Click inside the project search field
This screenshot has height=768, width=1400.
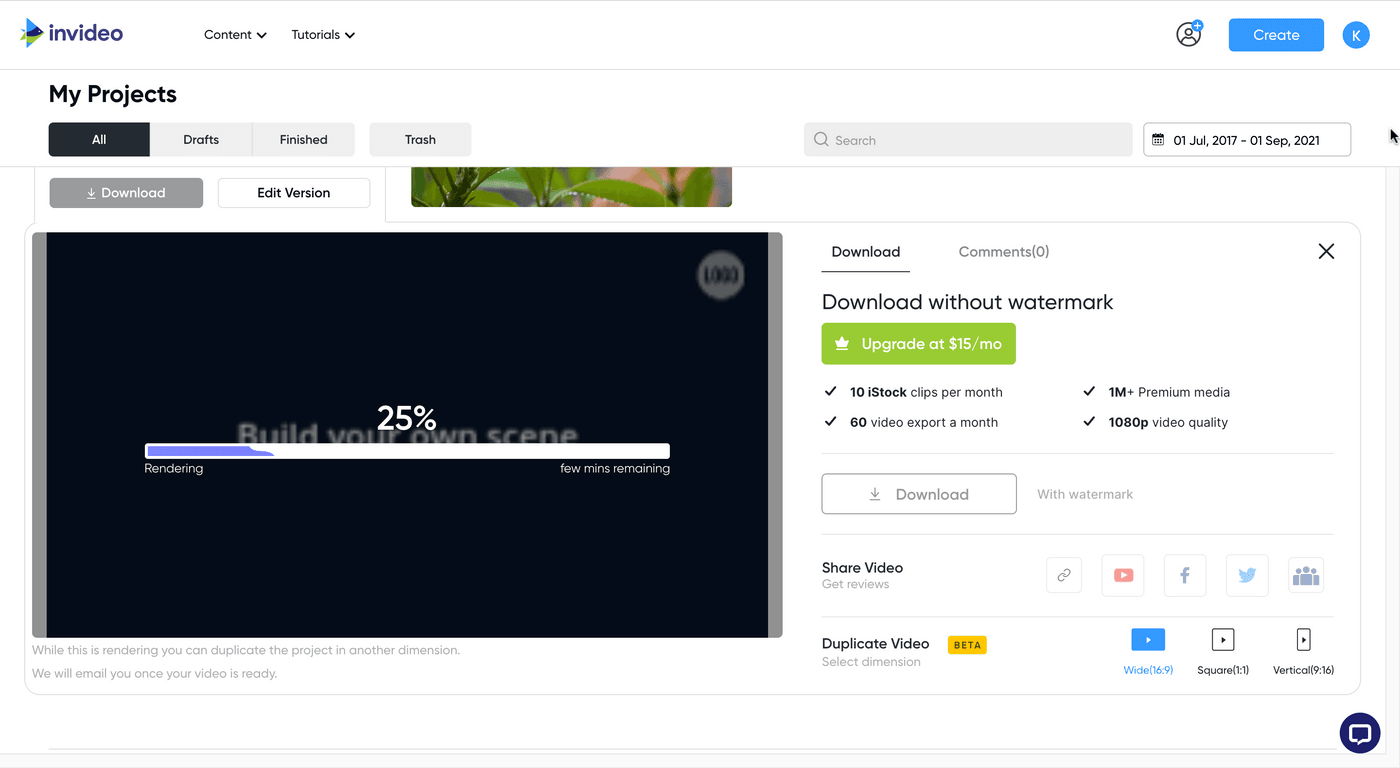pyautogui.click(x=966, y=139)
